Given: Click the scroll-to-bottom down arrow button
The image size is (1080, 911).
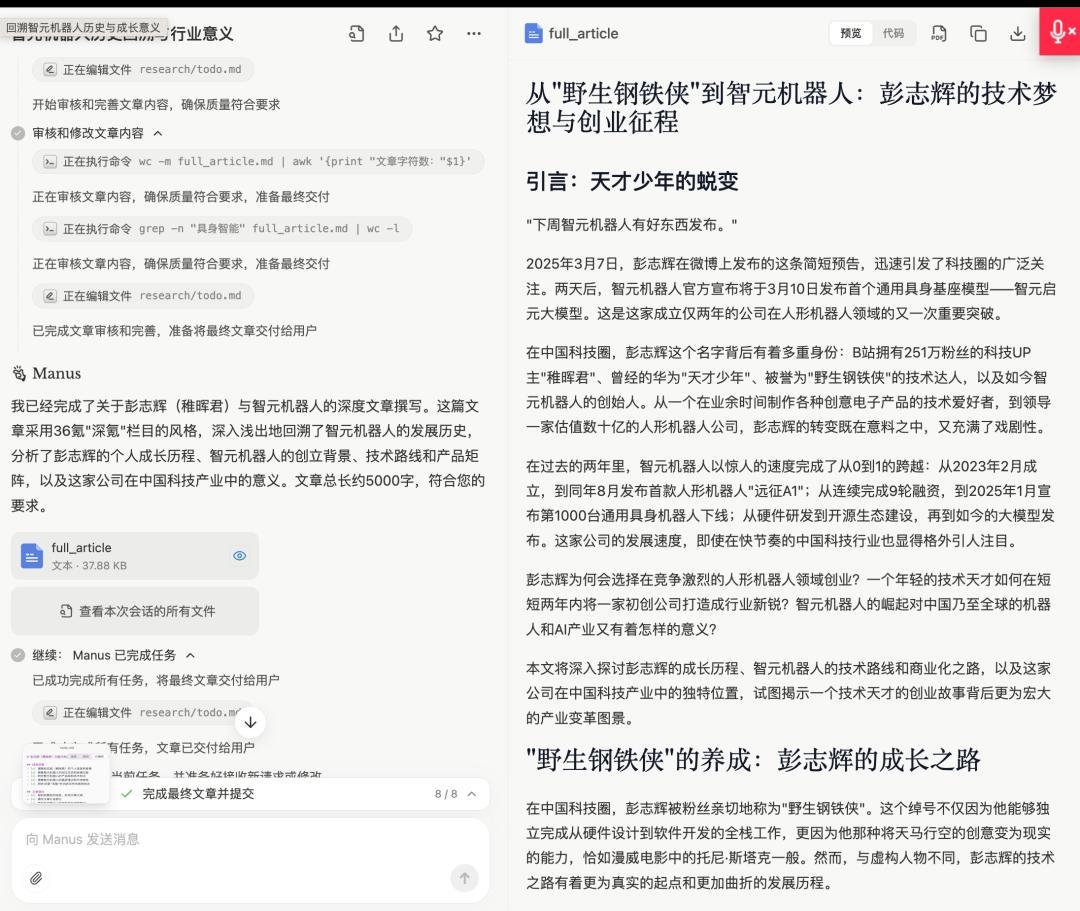Looking at the screenshot, I should (x=250, y=721).
